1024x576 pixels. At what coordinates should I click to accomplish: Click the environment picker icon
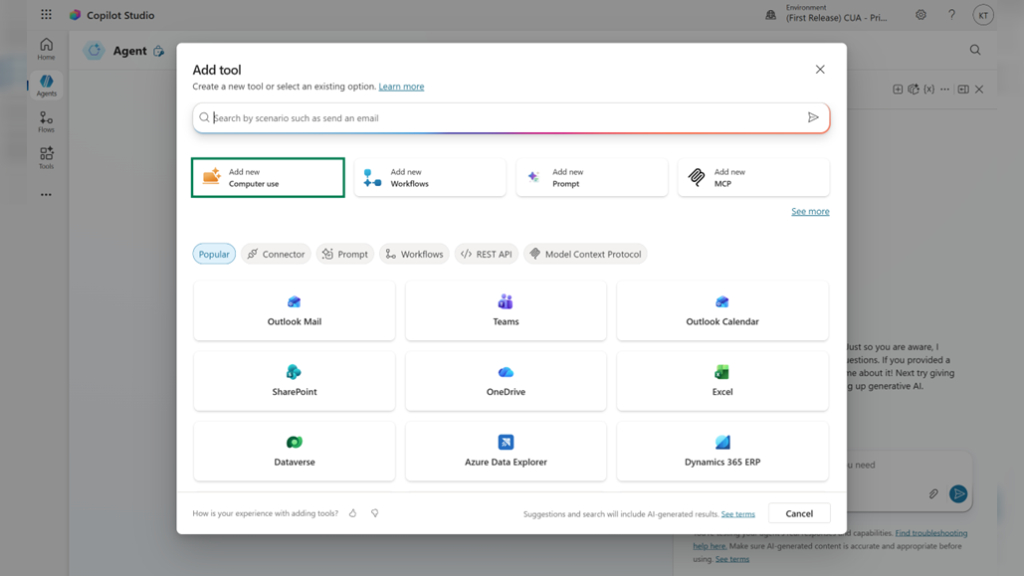[771, 14]
